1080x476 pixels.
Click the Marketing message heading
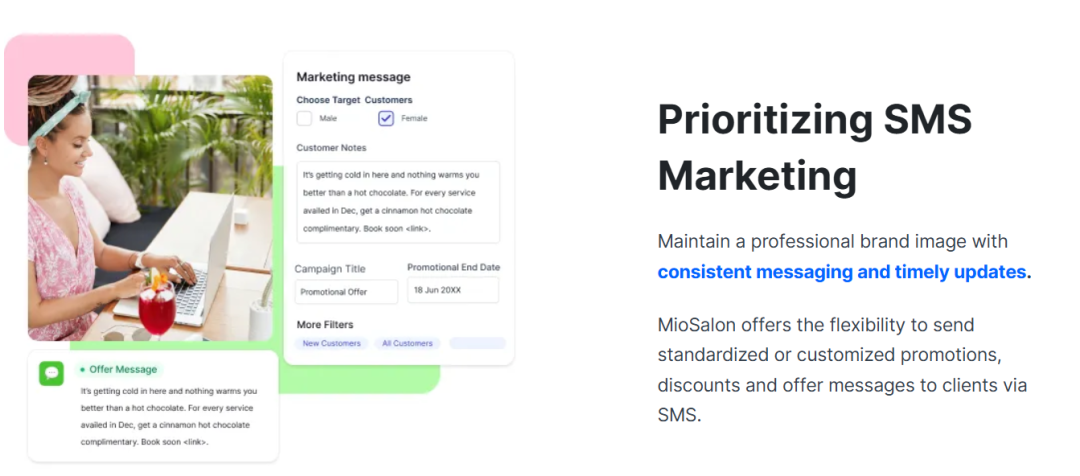tap(353, 77)
